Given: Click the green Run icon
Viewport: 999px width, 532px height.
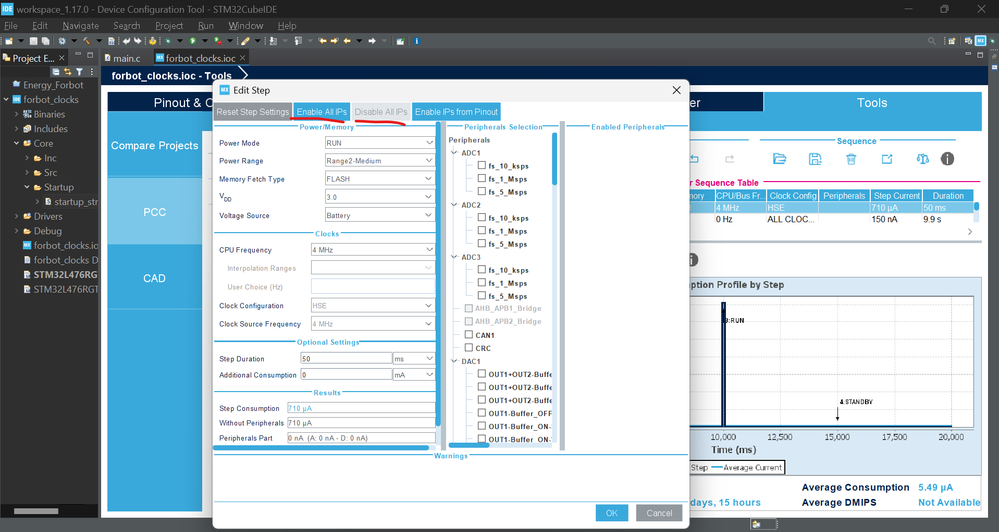Looking at the screenshot, I should coord(193,41).
